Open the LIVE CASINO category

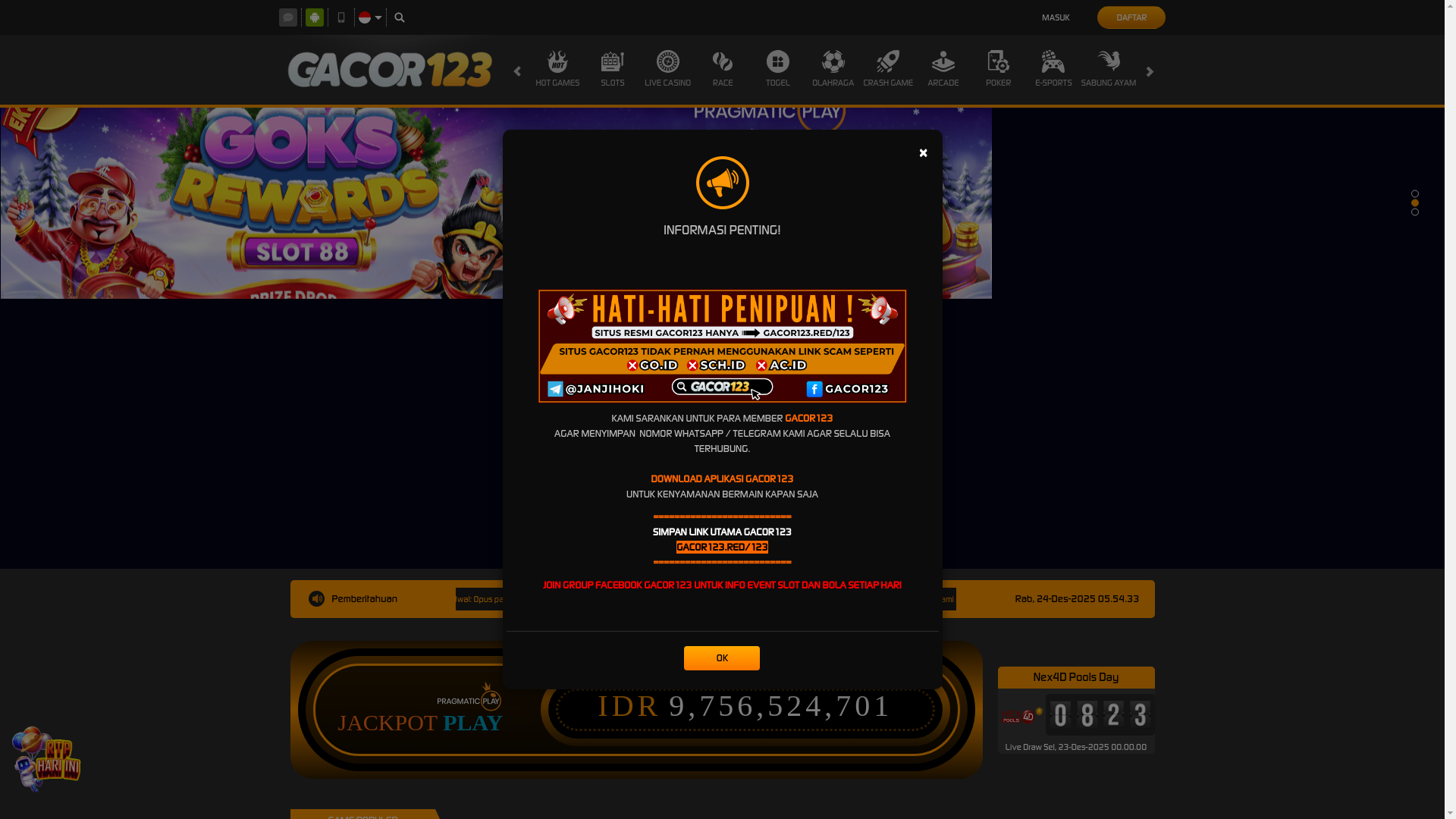[667, 69]
